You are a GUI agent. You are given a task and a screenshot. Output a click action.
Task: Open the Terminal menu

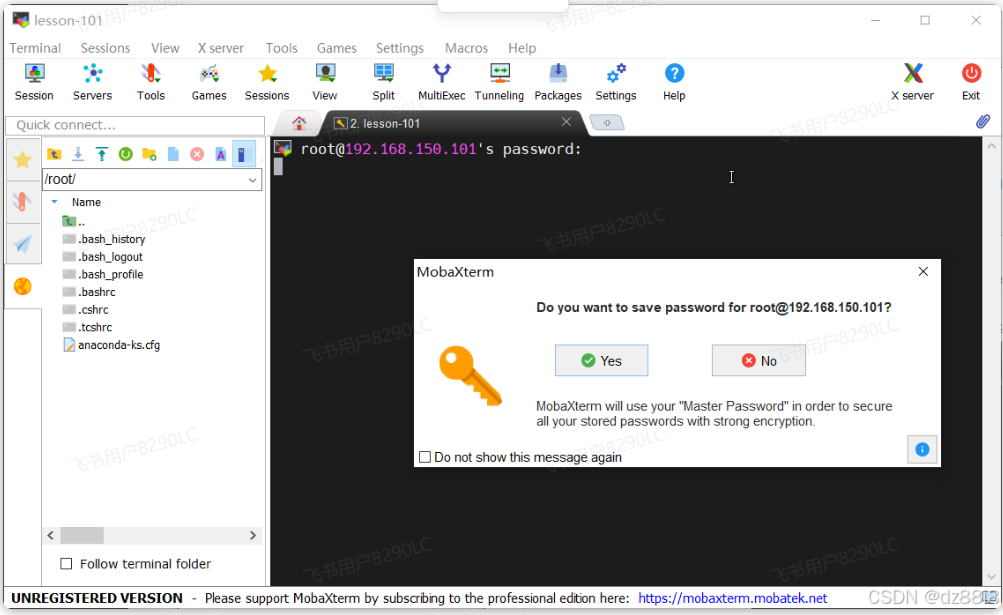[35, 48]
